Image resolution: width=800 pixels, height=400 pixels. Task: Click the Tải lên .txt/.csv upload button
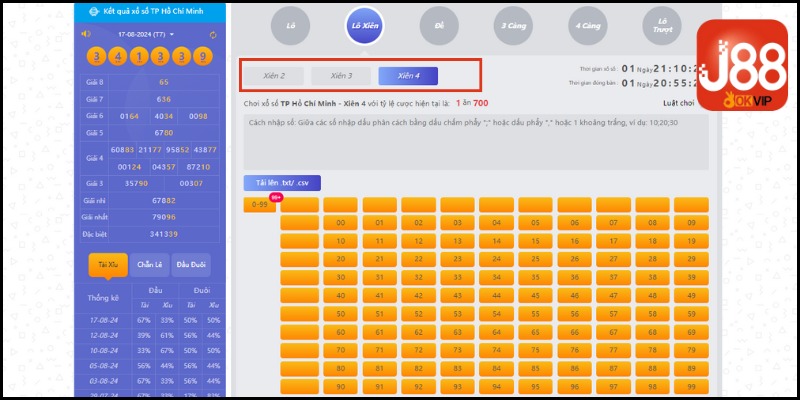pos(281,183)
